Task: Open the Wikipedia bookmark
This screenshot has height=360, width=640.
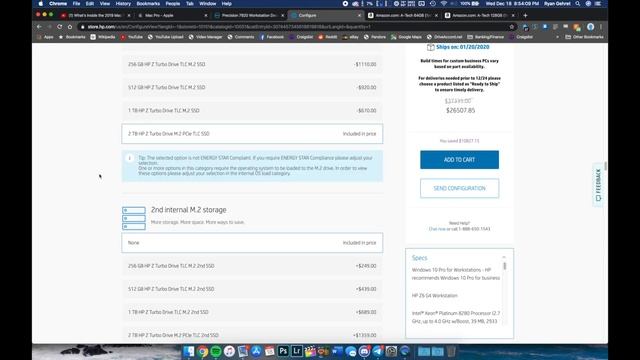Action: click(103, 37)
